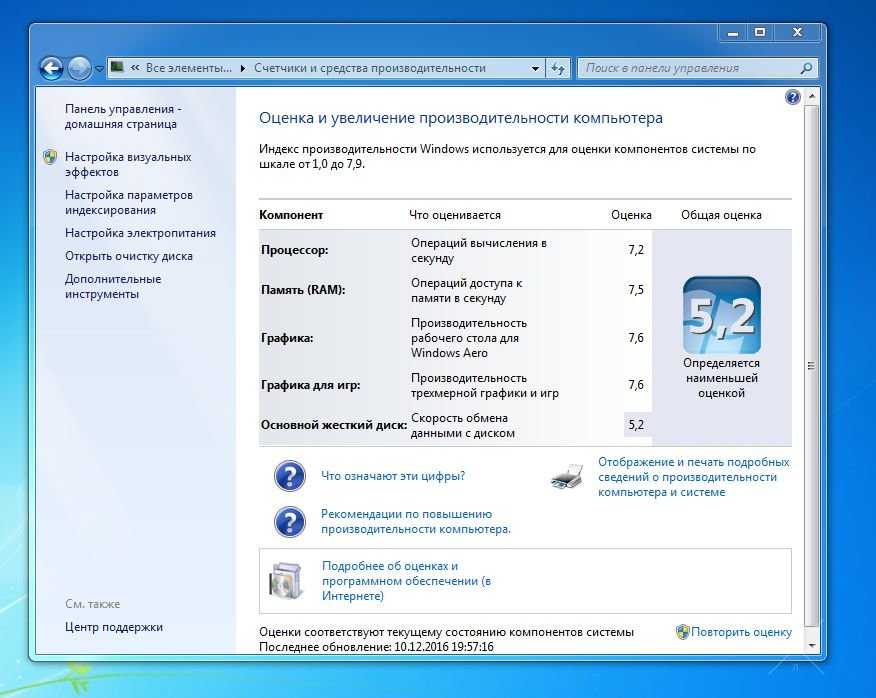Click the Control Panel icon in address bar

[x=117, y=68]
